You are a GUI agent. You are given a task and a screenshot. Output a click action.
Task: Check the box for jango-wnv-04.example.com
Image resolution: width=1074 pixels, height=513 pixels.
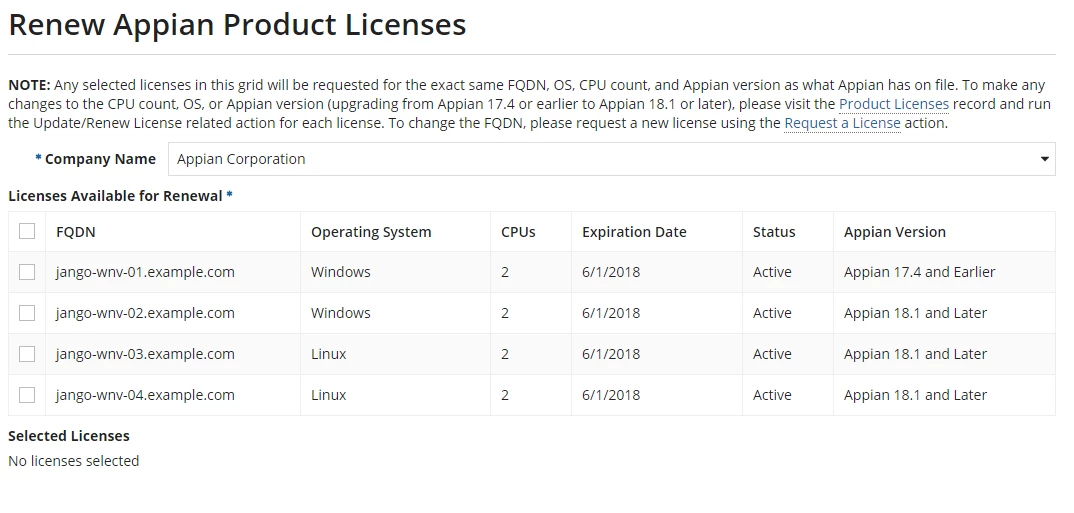click(x=27, y=395)
